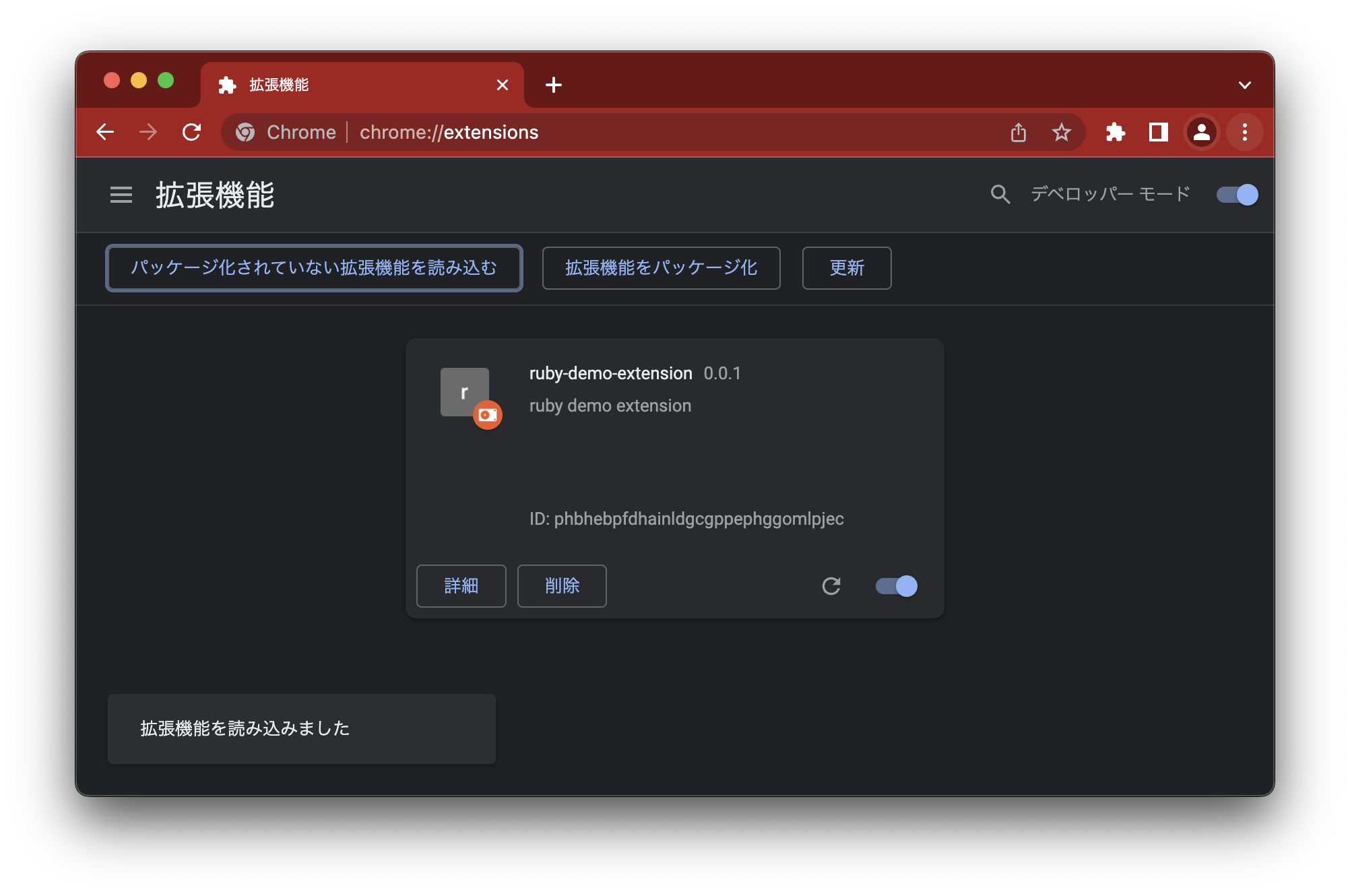Close the 拡張機能 tab
Screen dimensions: 1350x896
(503, 85)
